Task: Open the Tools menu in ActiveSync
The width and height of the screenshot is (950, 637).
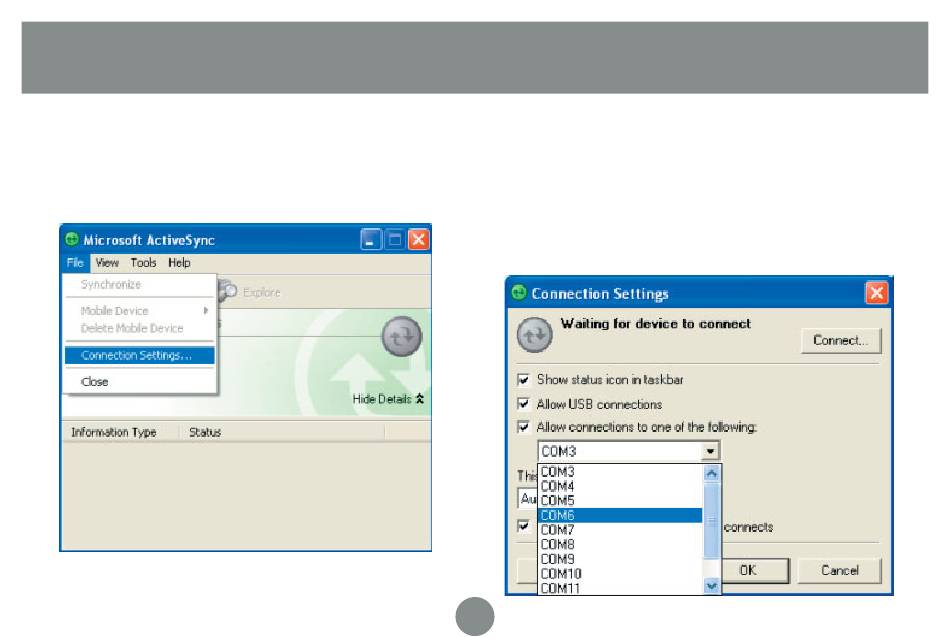Action: coord(143,262)
